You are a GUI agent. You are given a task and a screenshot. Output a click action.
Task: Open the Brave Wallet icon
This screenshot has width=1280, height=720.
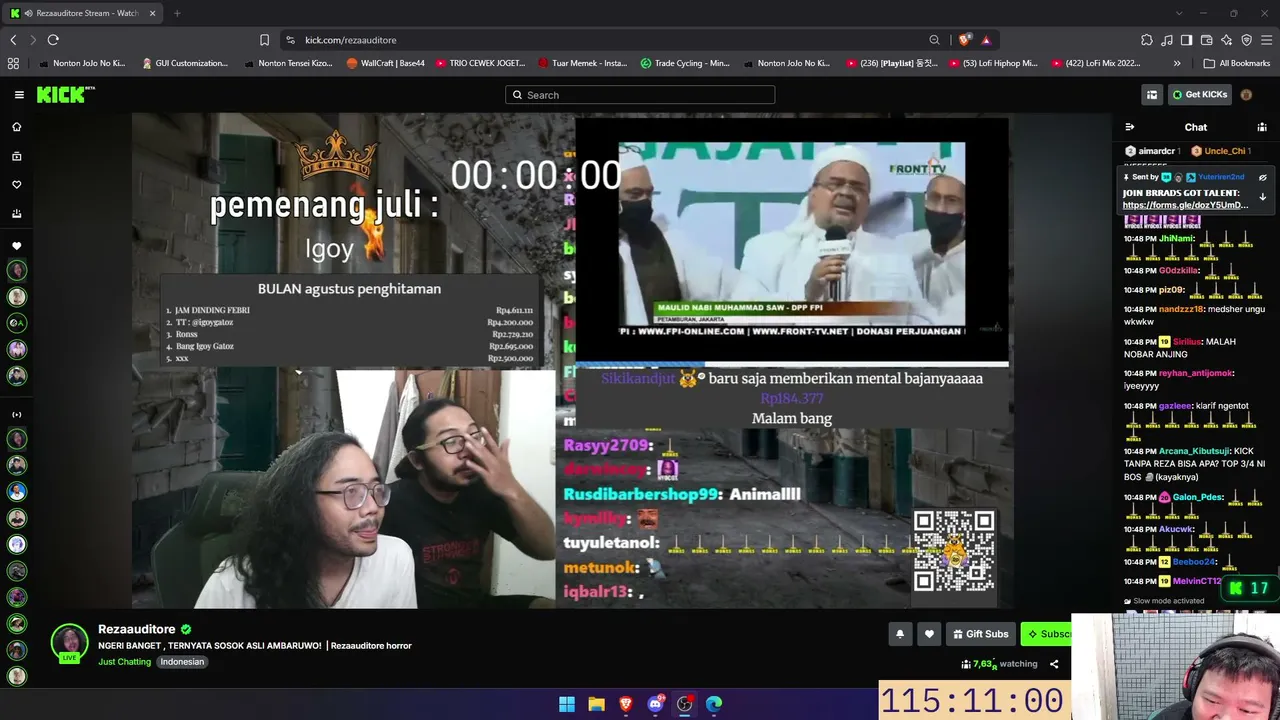(x=1206, y=40)
